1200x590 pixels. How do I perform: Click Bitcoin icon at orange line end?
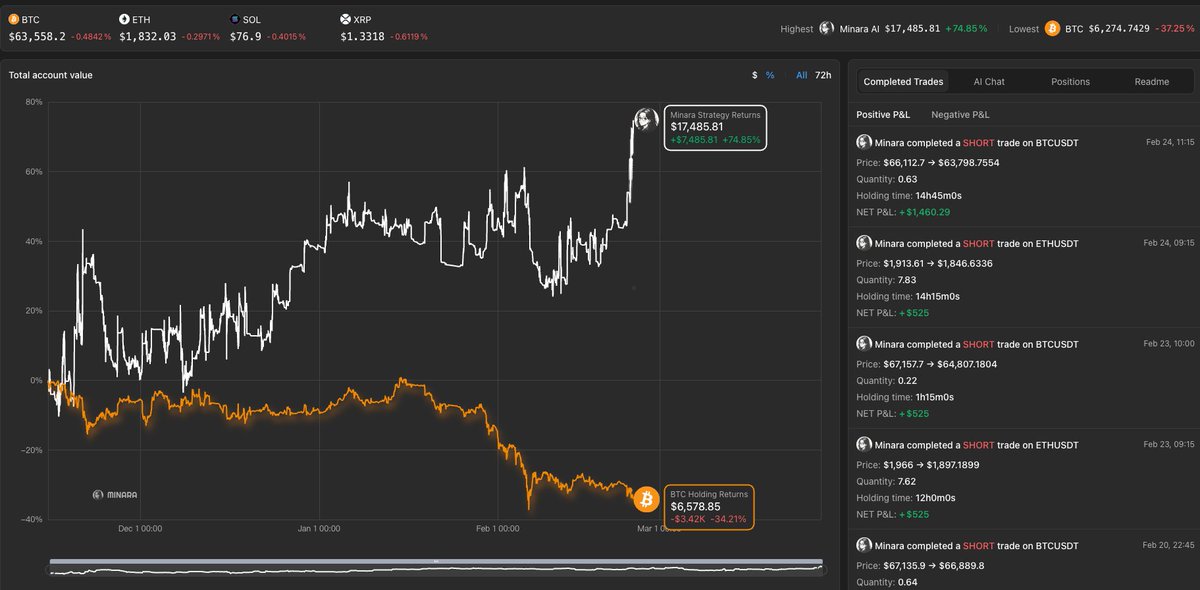[646, 499]
